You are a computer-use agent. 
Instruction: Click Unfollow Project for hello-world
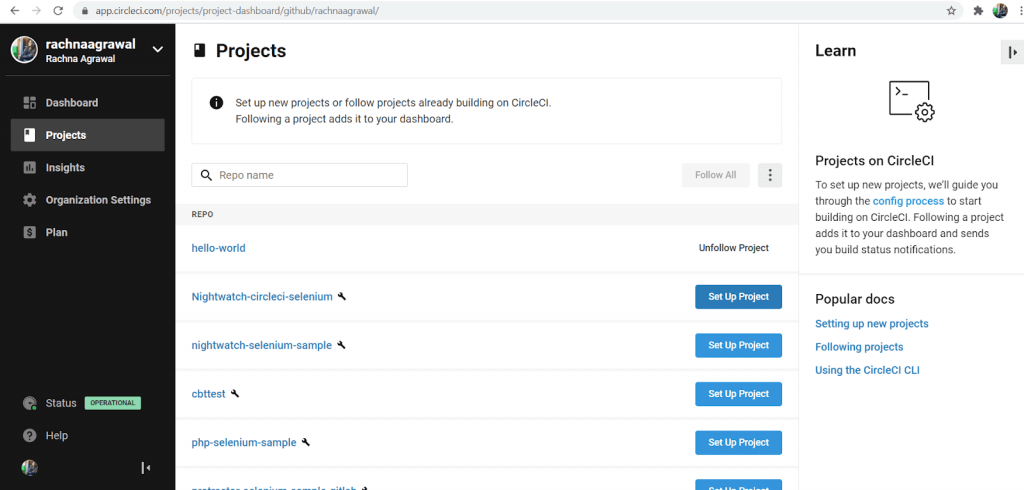(x=733, y=248)
